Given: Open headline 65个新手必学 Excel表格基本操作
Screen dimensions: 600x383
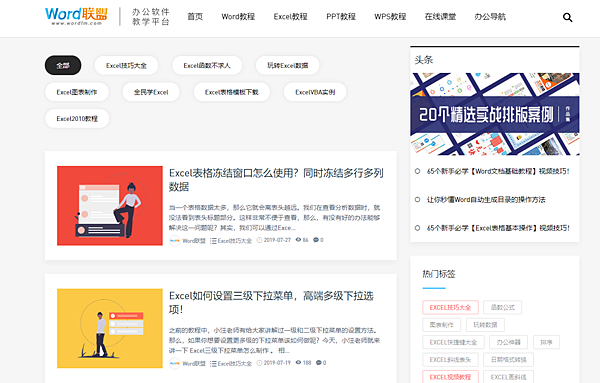Looking at the screenshot, I should tap(498, 228).
